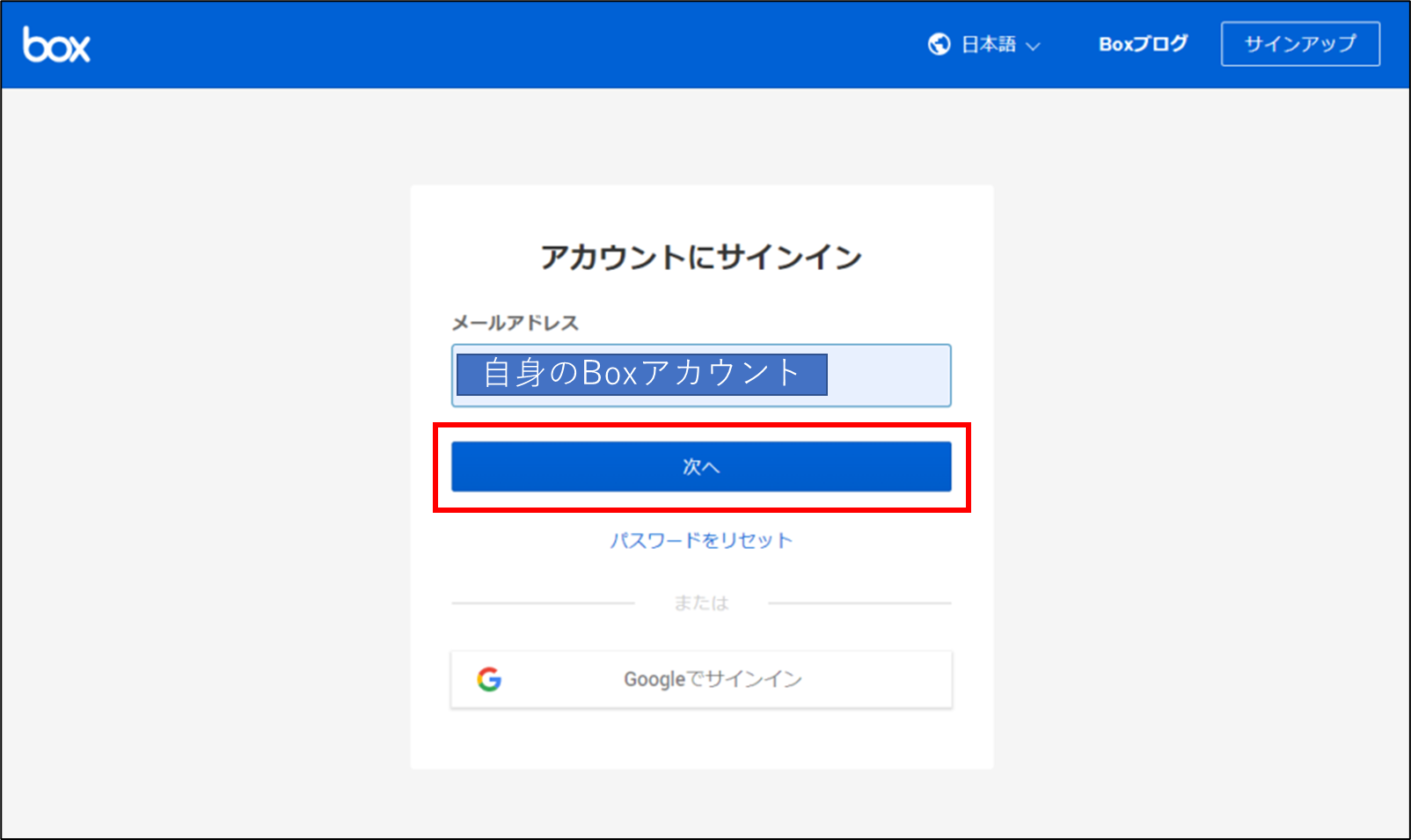1411x840 pixels.
Task: Click the blue 次へ bar highlighted in red
Action: 701,466
